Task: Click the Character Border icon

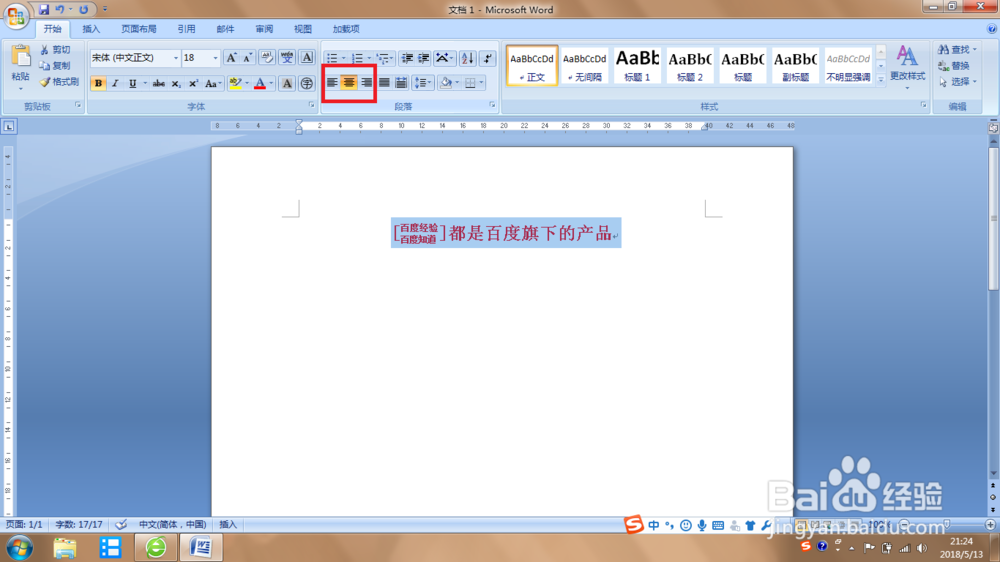Action: [307, 58]
